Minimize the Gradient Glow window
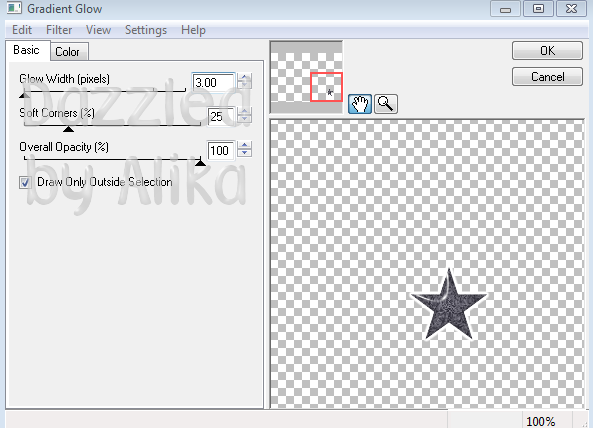 [505, 9]
